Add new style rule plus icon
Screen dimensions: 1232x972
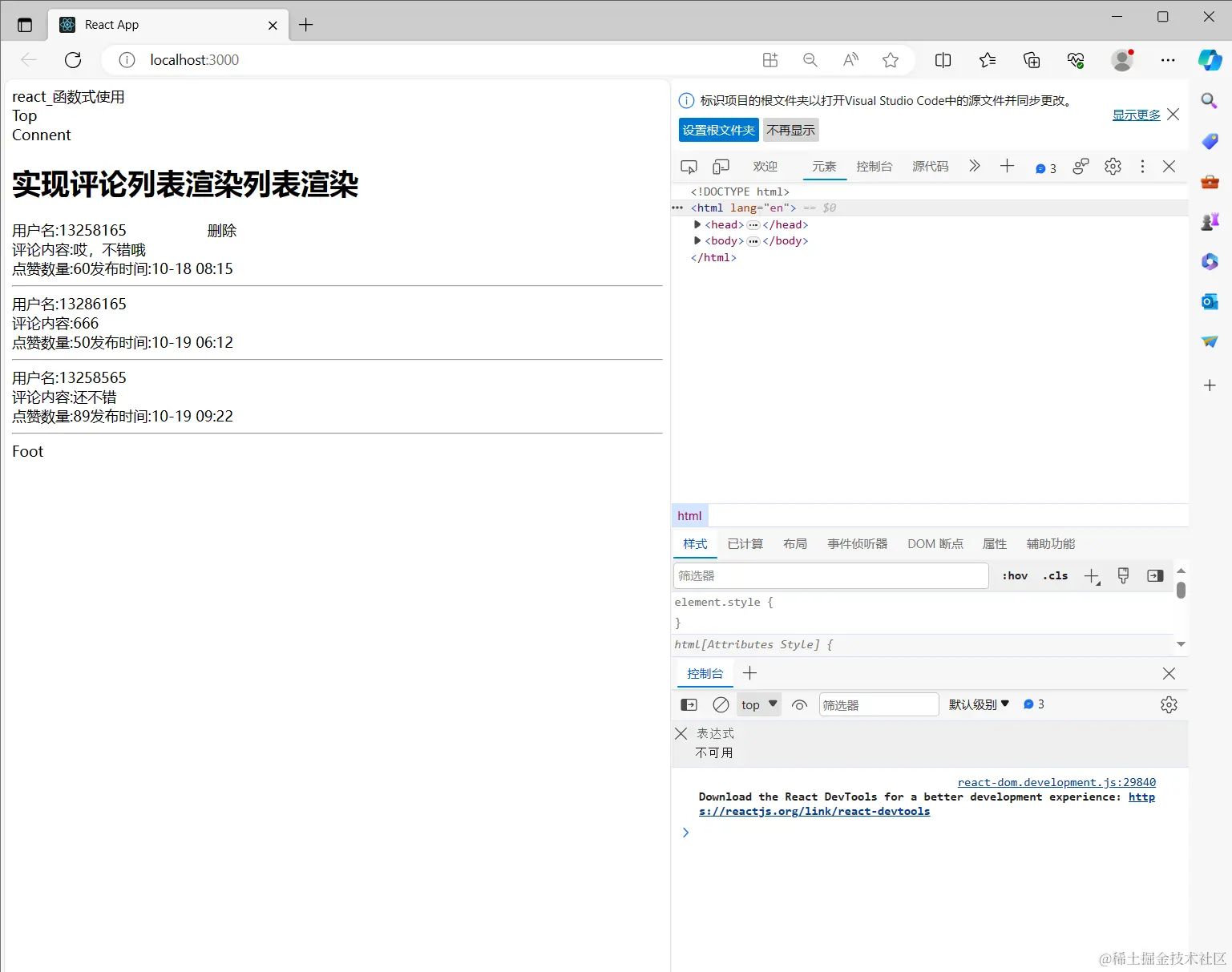[x=1092, y=576]
